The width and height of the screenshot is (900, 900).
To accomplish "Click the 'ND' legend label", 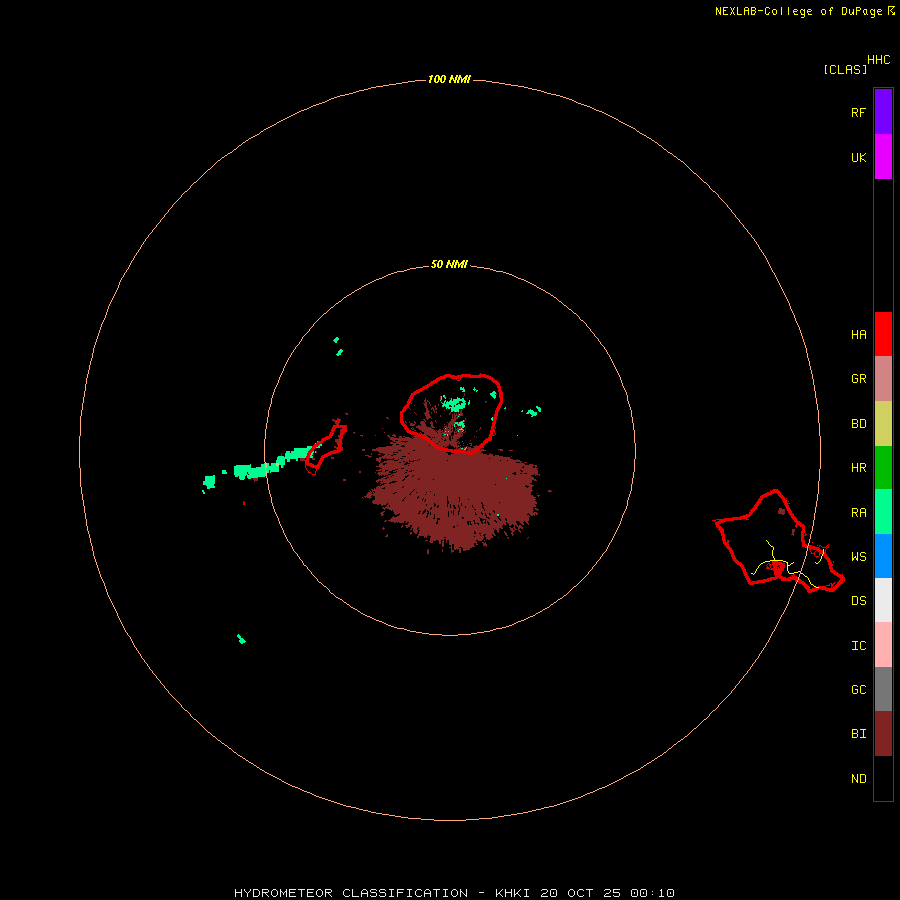I will click(858, 779).
